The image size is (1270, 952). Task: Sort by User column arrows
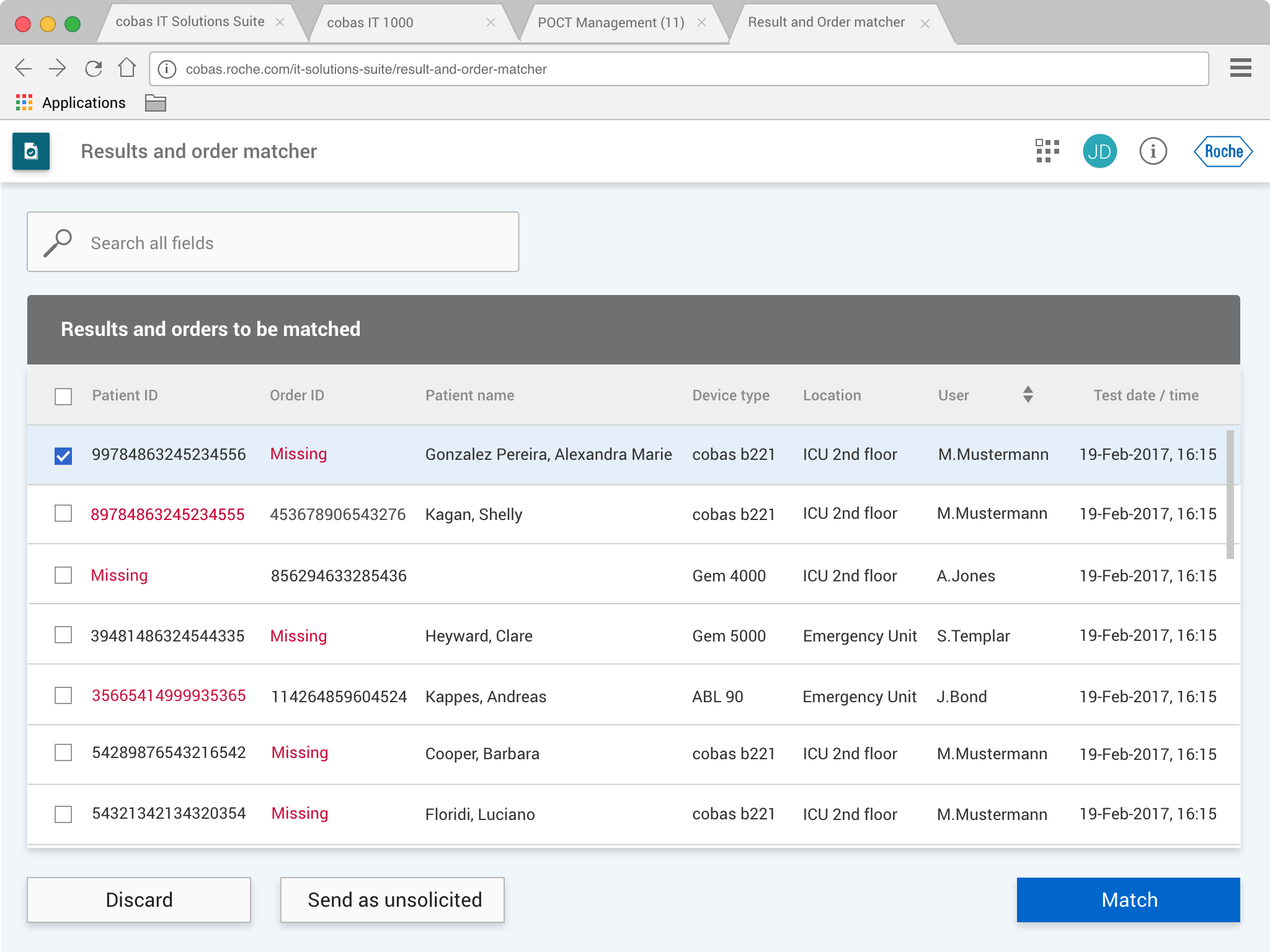1028,395
